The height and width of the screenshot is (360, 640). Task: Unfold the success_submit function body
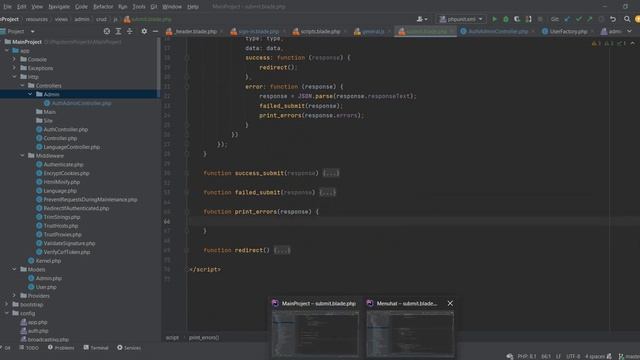tap(331, 173)
